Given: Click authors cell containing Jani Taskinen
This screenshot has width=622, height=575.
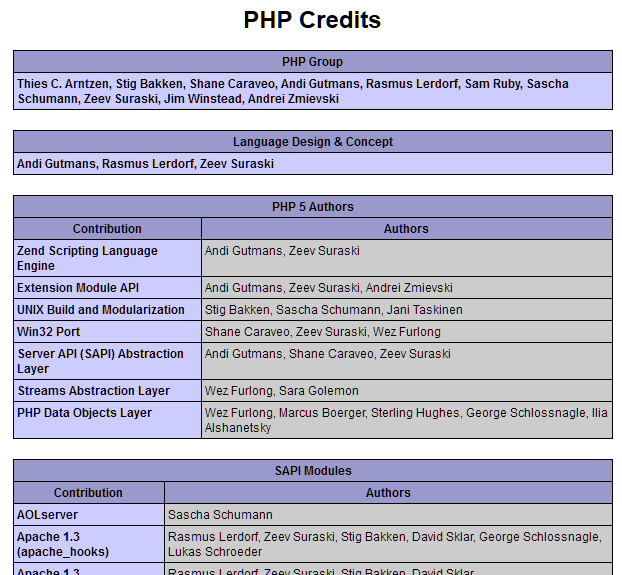Looking at the screenshot, I should coord(407,310).
